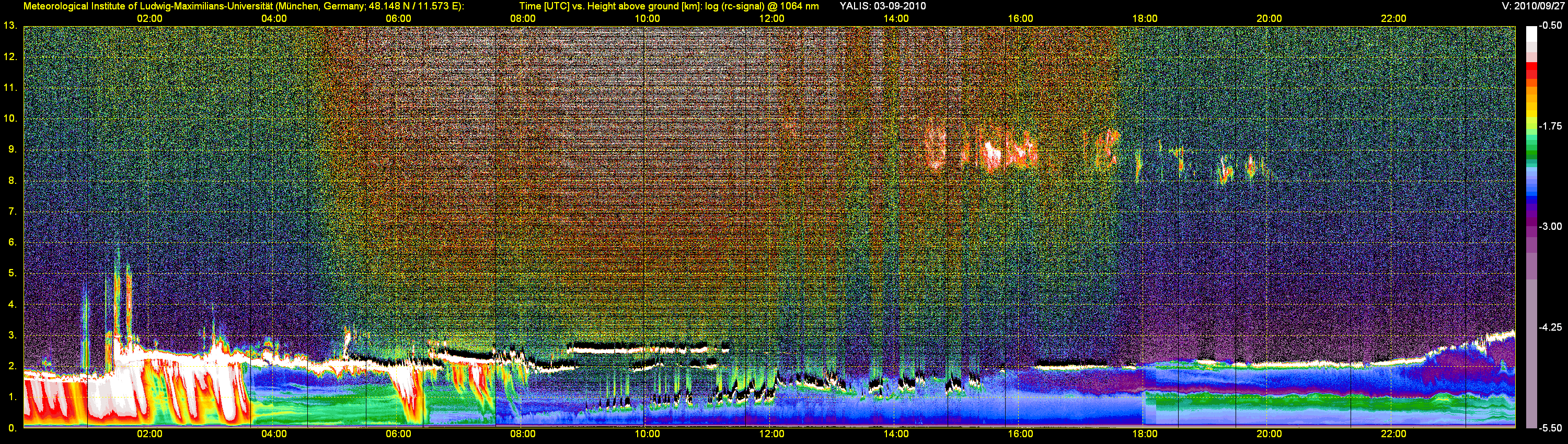Click the 12. km height axis label

pyautogui.click(x=10, y=56)
